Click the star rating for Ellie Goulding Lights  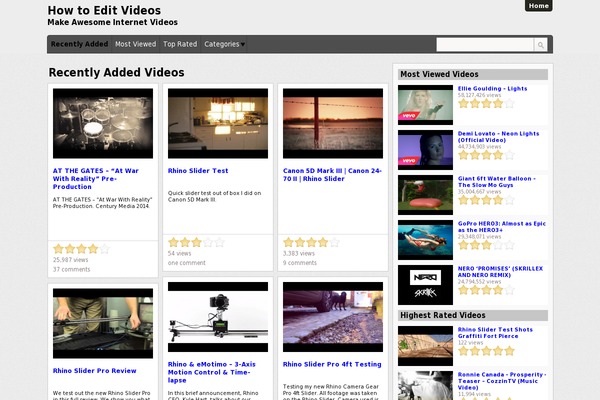pyautogui.click(x=486, y=103)
